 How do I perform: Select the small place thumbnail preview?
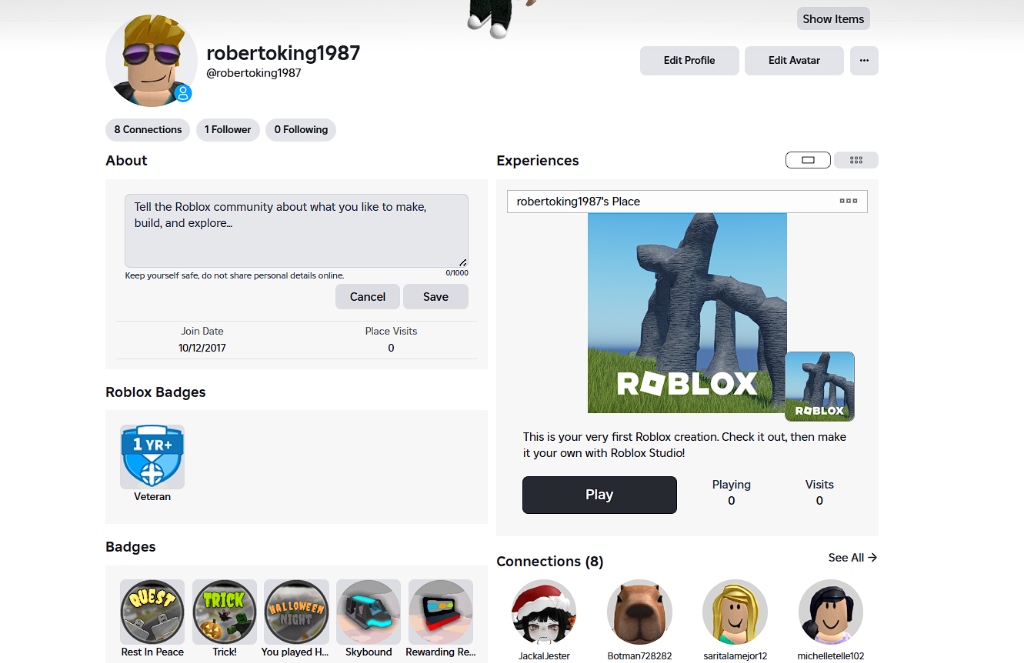tap(820, 386)
